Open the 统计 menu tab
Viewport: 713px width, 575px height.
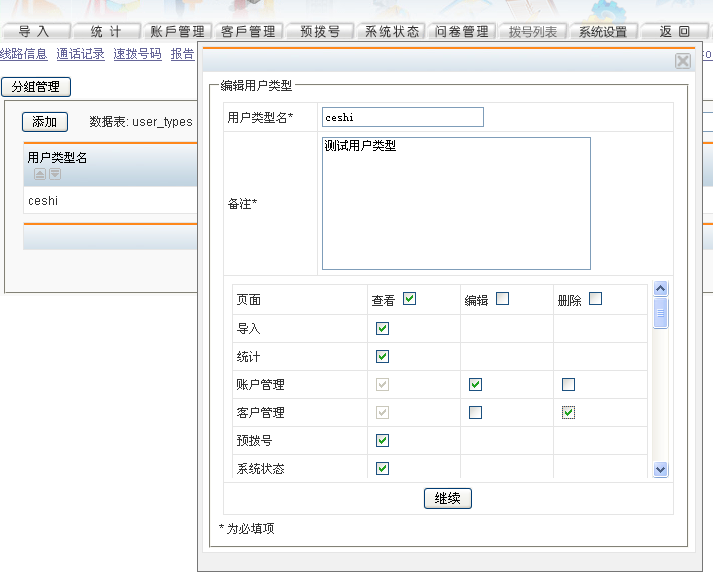[x=106, y=32]
